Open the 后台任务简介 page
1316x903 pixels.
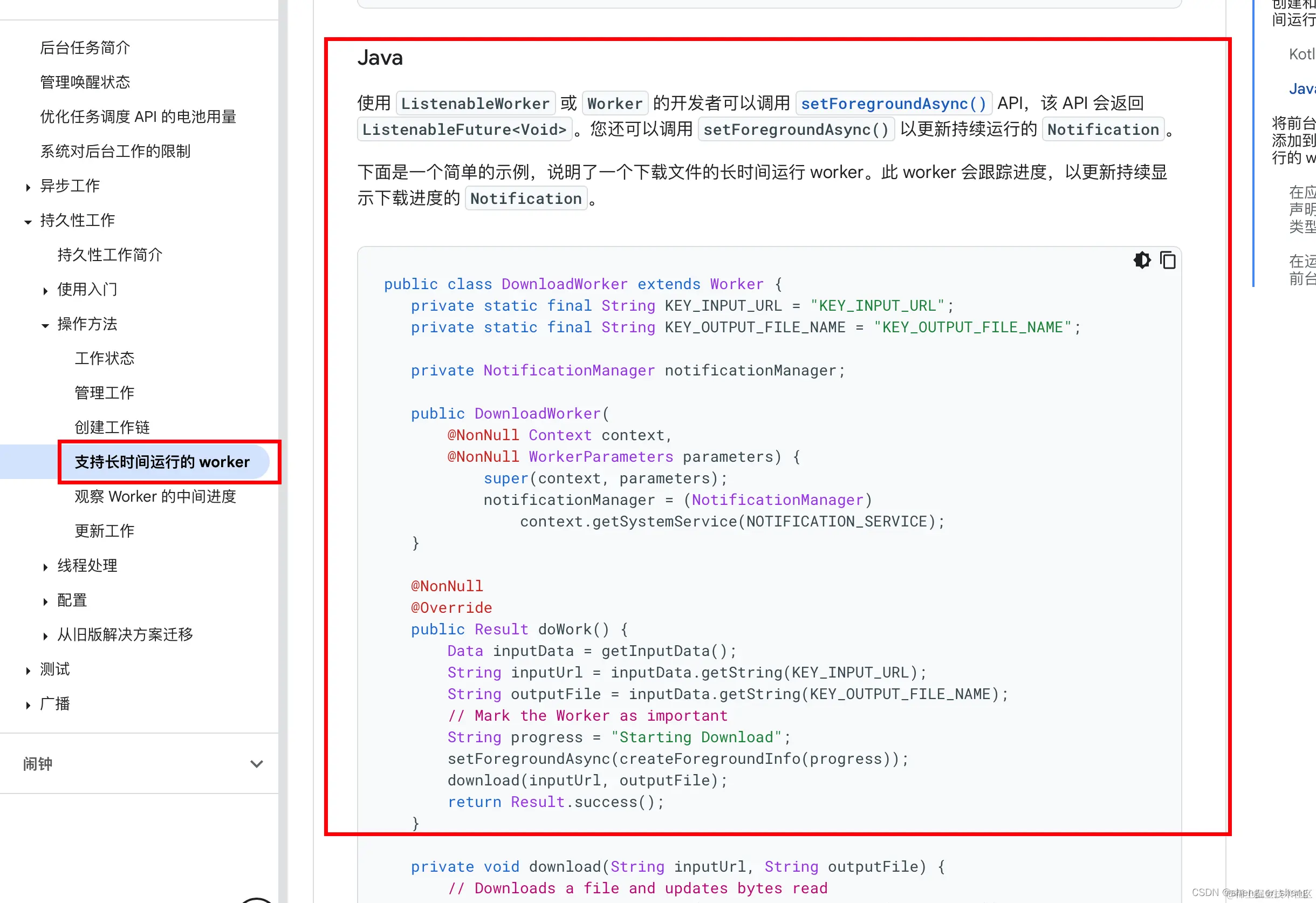pyautogui.click(x=85, y=47)
